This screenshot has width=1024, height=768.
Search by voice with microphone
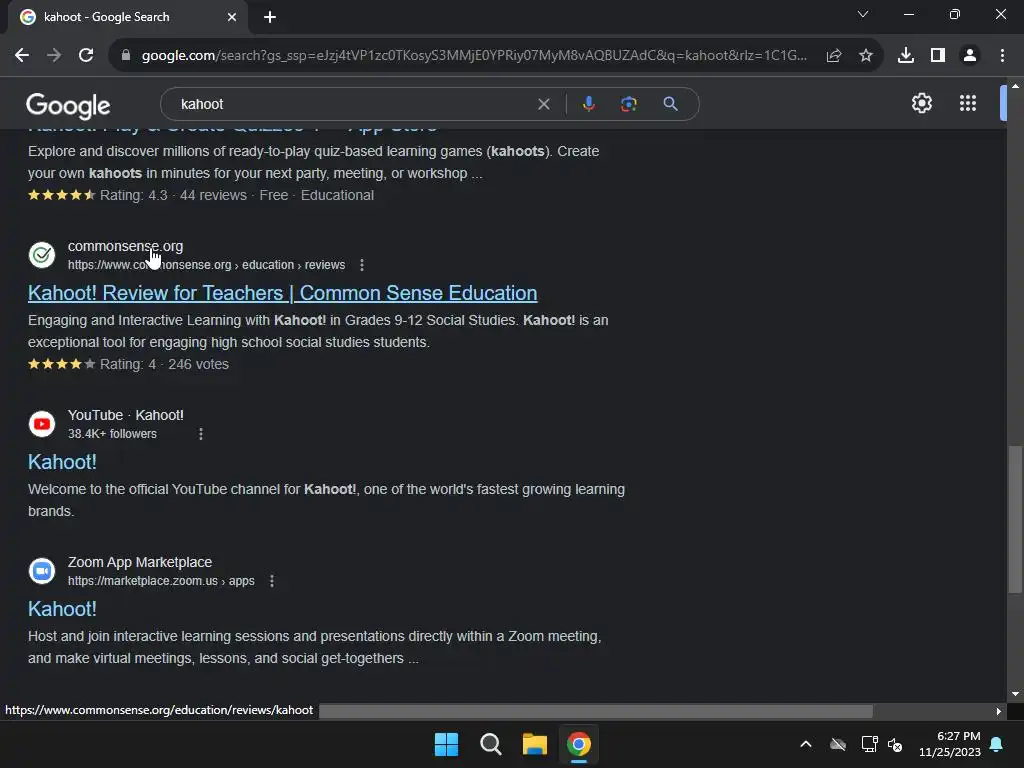(x=588, y=104)
